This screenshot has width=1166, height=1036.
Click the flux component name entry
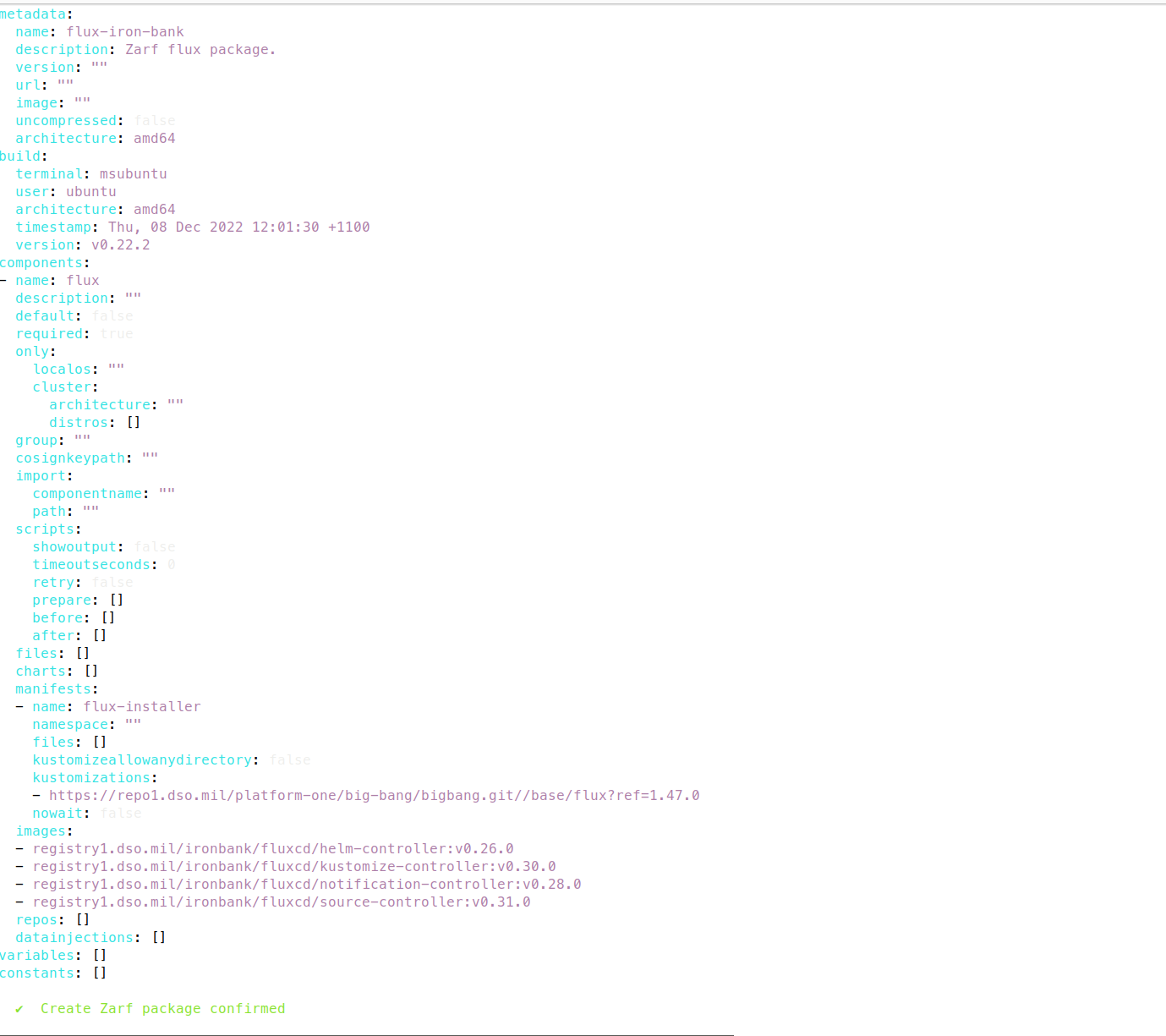[82, 280]
